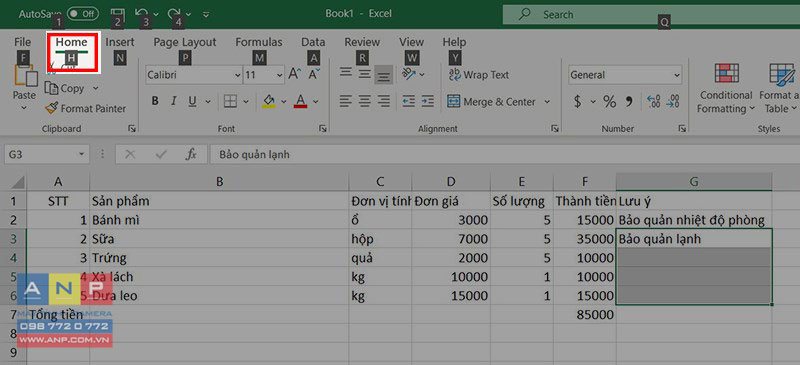Open the Alignment group dialog launcher
The width and height of the screenshot is (800, 365).
coord(555,129)
